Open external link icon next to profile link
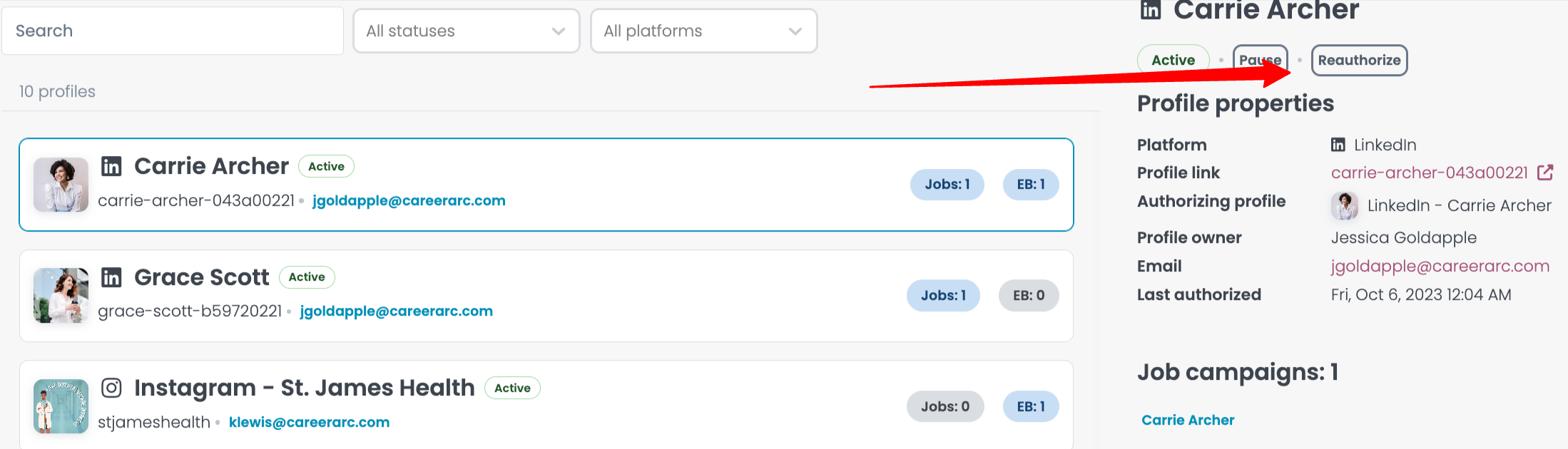This screenshot has height=449, width=1568. 1545,172
